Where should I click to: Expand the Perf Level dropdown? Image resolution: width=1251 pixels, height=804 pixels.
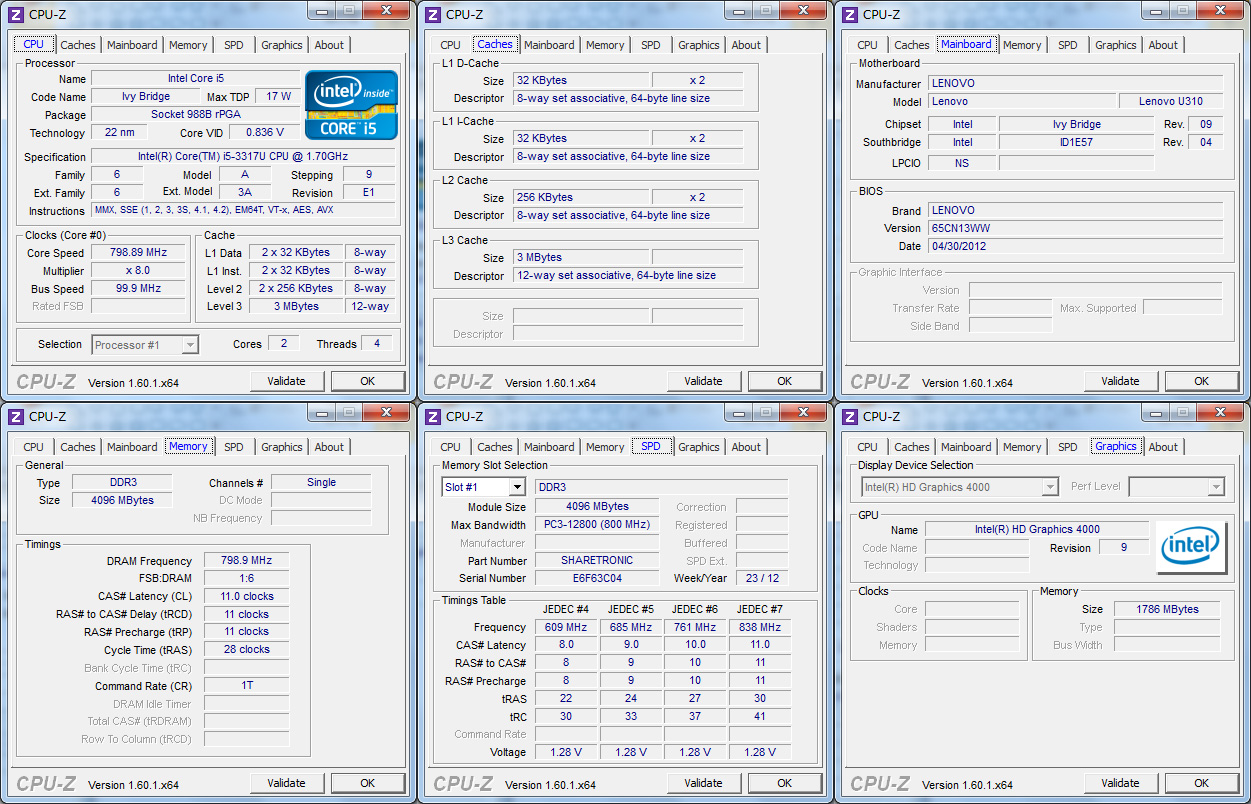pos(1215,487)
